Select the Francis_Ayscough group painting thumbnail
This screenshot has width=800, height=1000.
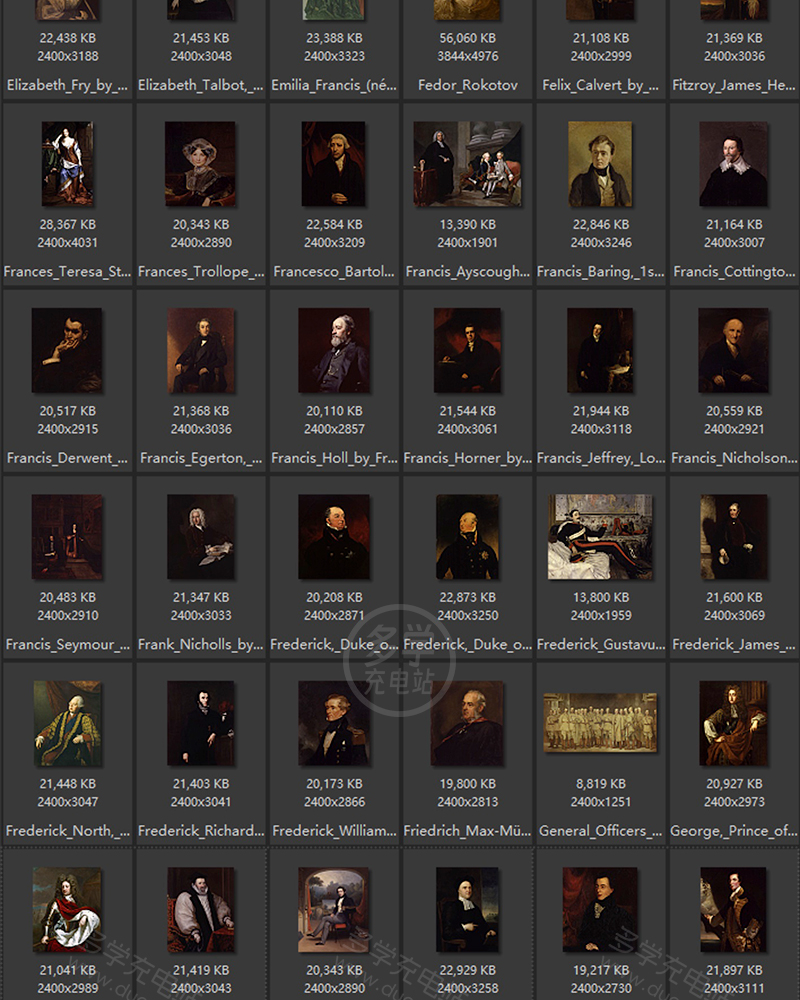pos(467,164)
